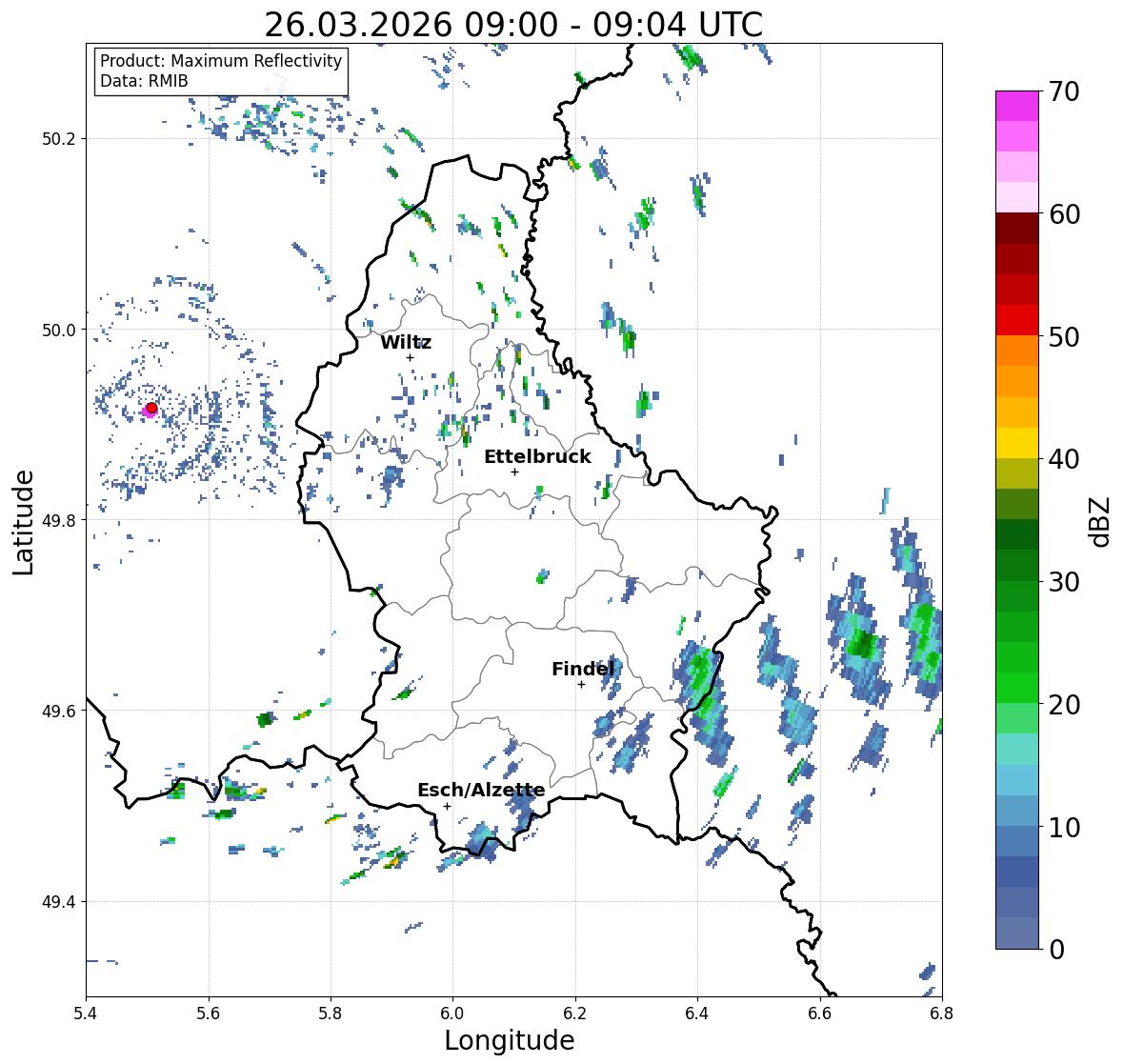This screenshot has width=1123, height=1064.
Task: Click the longitude tick label 6.8
Action: (x=941, y=1014)
